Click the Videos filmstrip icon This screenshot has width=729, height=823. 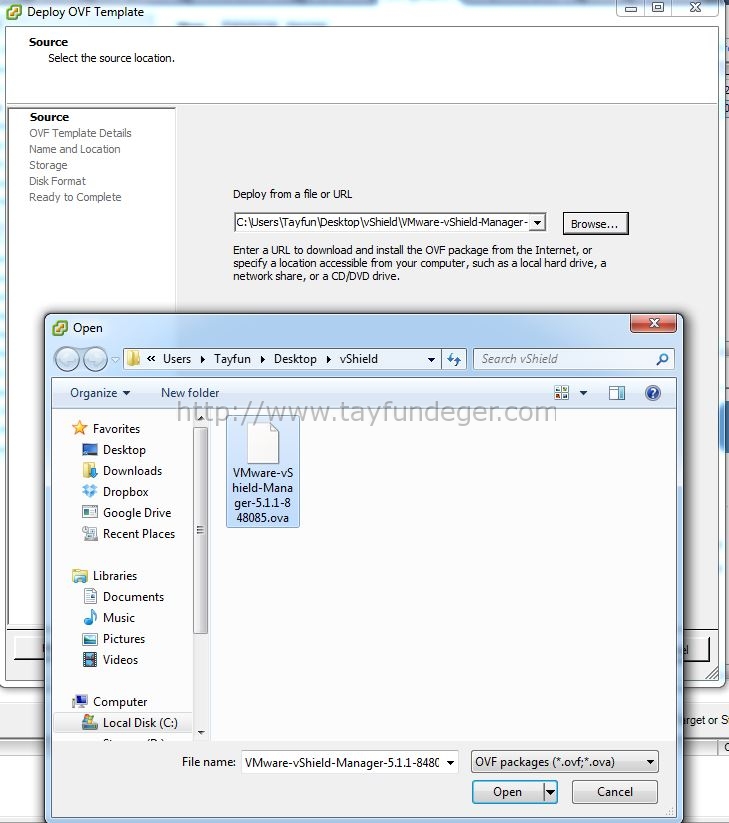point(90,660)
